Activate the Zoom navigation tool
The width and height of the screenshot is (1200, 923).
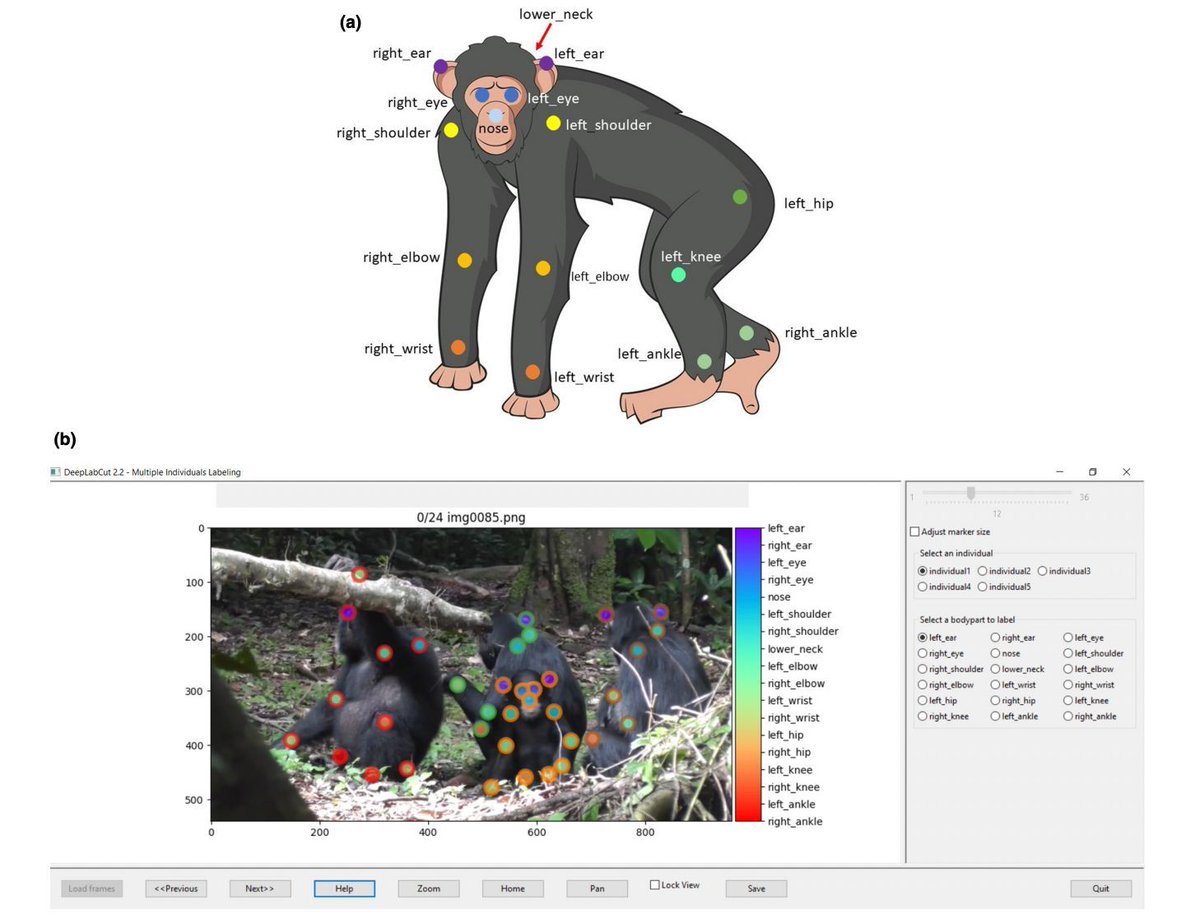(x=428, y=888)
